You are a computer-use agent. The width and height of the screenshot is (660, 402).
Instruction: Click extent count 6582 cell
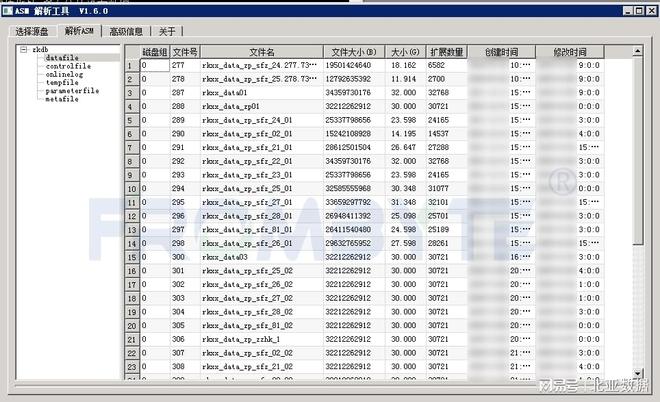click(x=446, y=66)
